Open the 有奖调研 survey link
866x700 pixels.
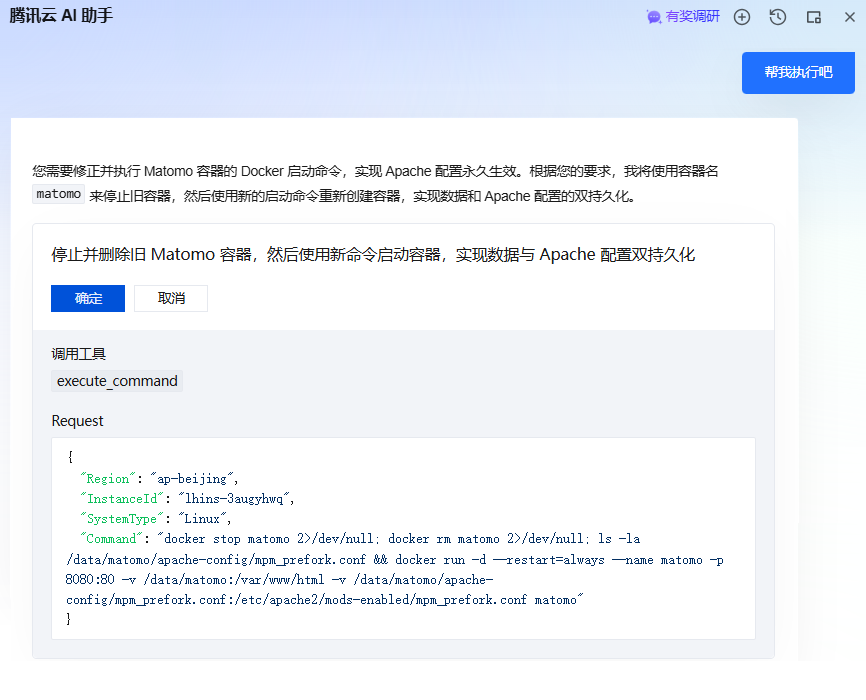[x=692, y=17]
